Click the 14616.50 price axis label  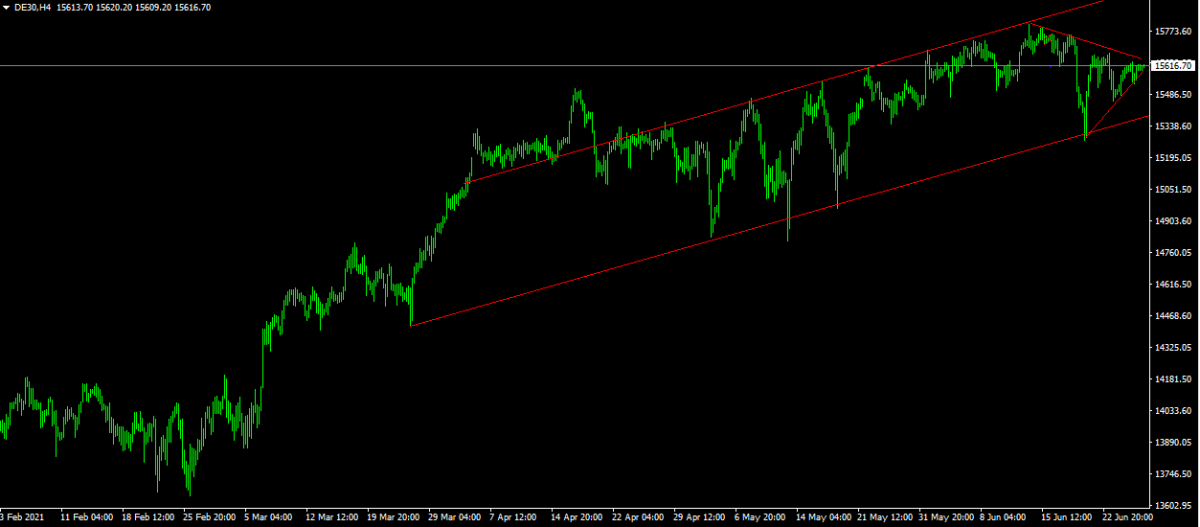tap(1173, 285)
